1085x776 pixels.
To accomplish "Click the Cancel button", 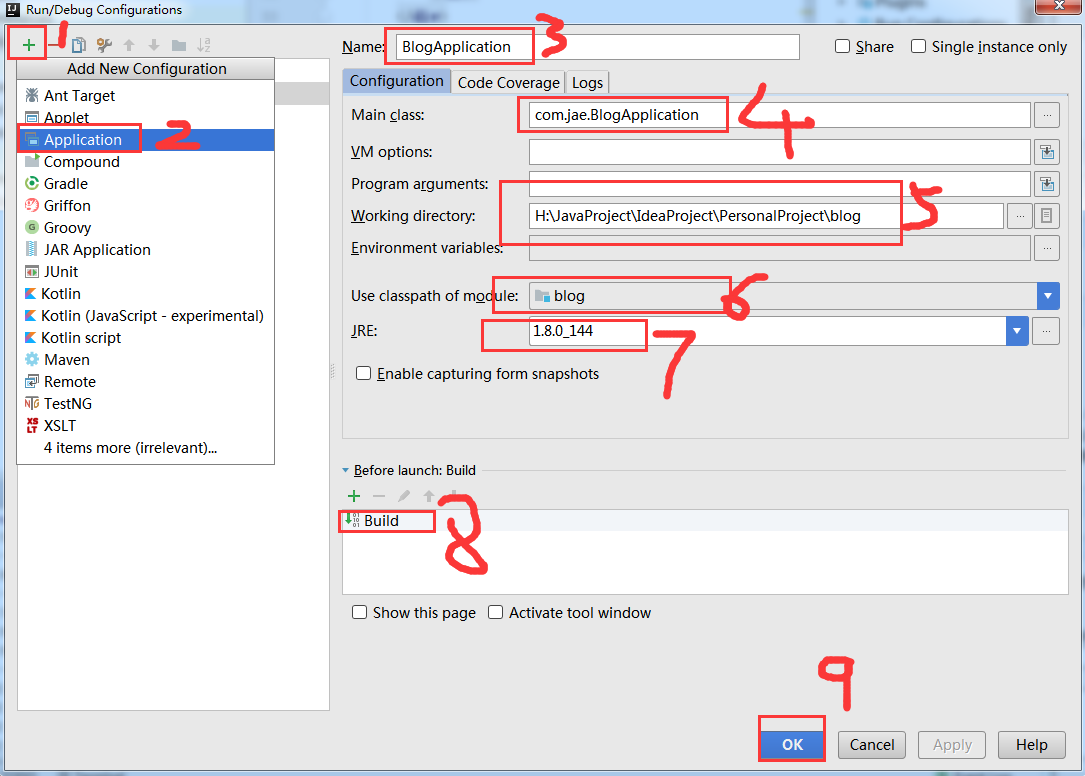I will tap(872, 745).
